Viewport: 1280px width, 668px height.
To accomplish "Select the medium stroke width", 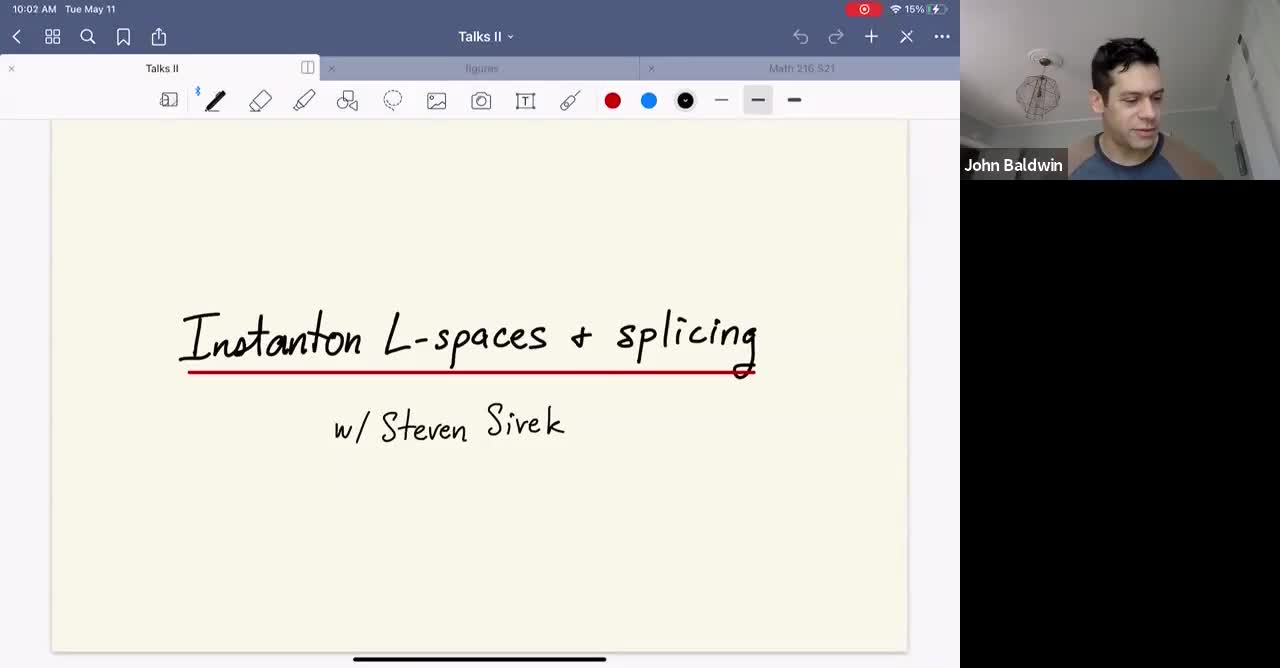I will [758, 100].
